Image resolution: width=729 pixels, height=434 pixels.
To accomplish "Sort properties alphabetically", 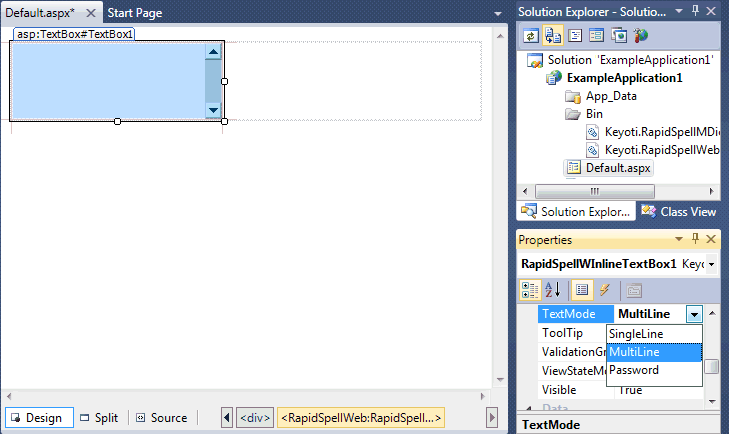I will (x=551, y=290).
